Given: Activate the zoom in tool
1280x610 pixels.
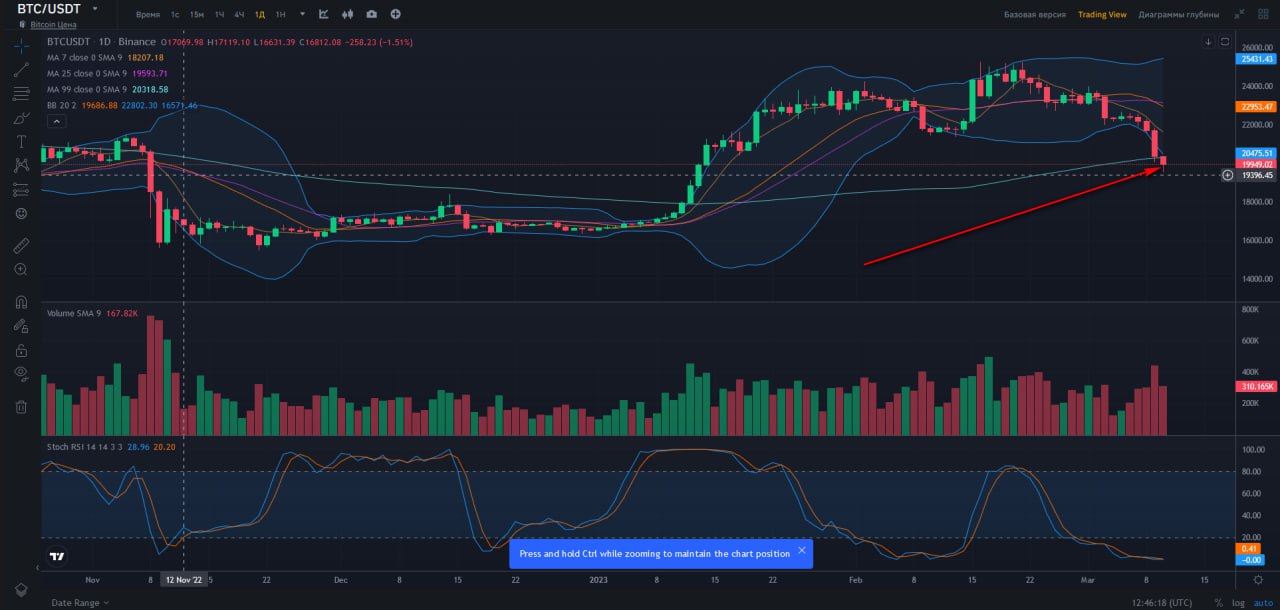Looking at the screenshot, I should (x=21, y=269).
